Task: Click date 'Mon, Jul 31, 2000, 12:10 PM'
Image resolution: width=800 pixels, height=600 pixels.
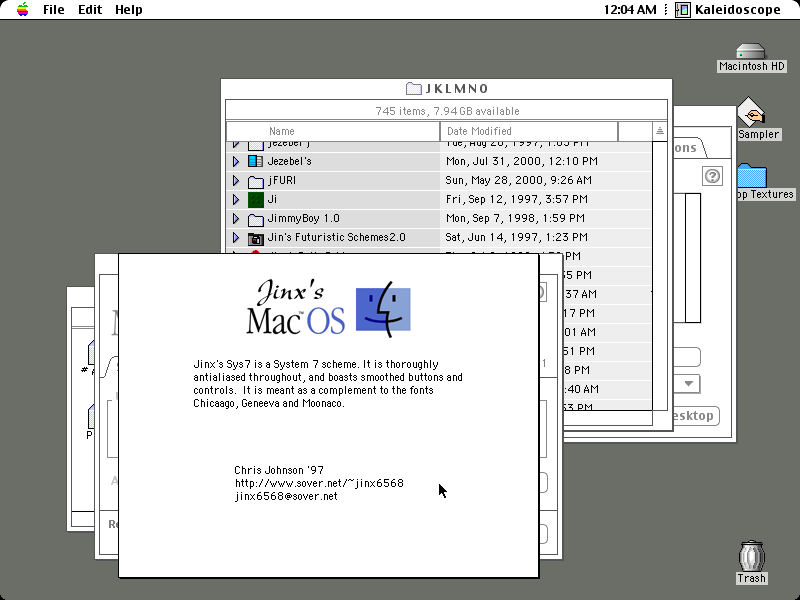Action: click(521, 161)
